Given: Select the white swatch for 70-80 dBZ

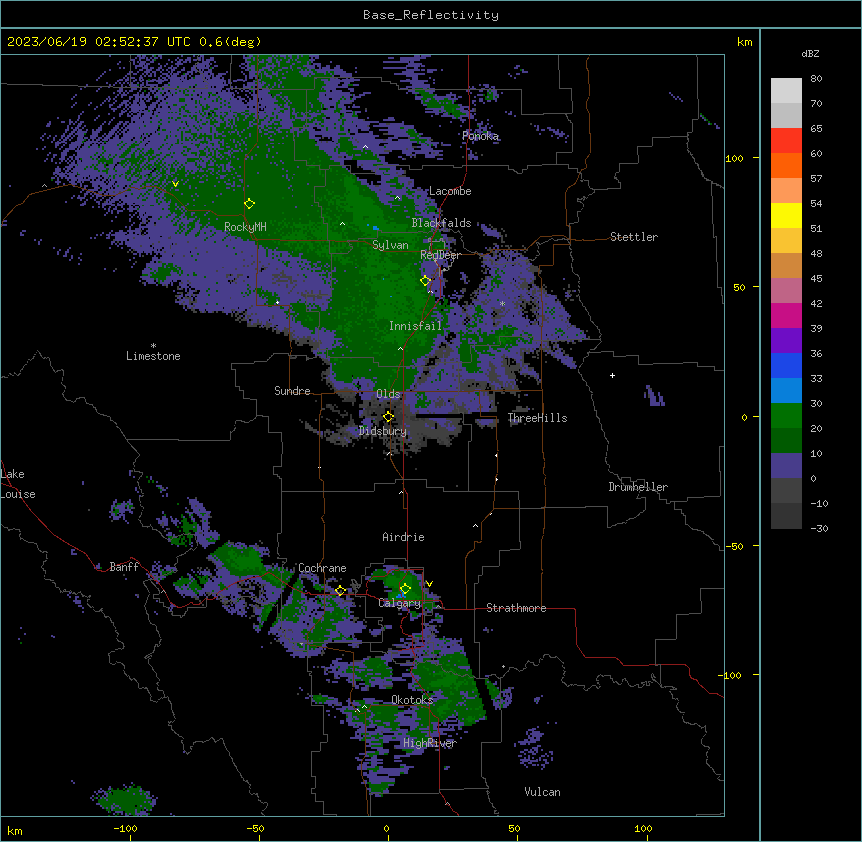Looking at the screenshot, I should 786,91.
